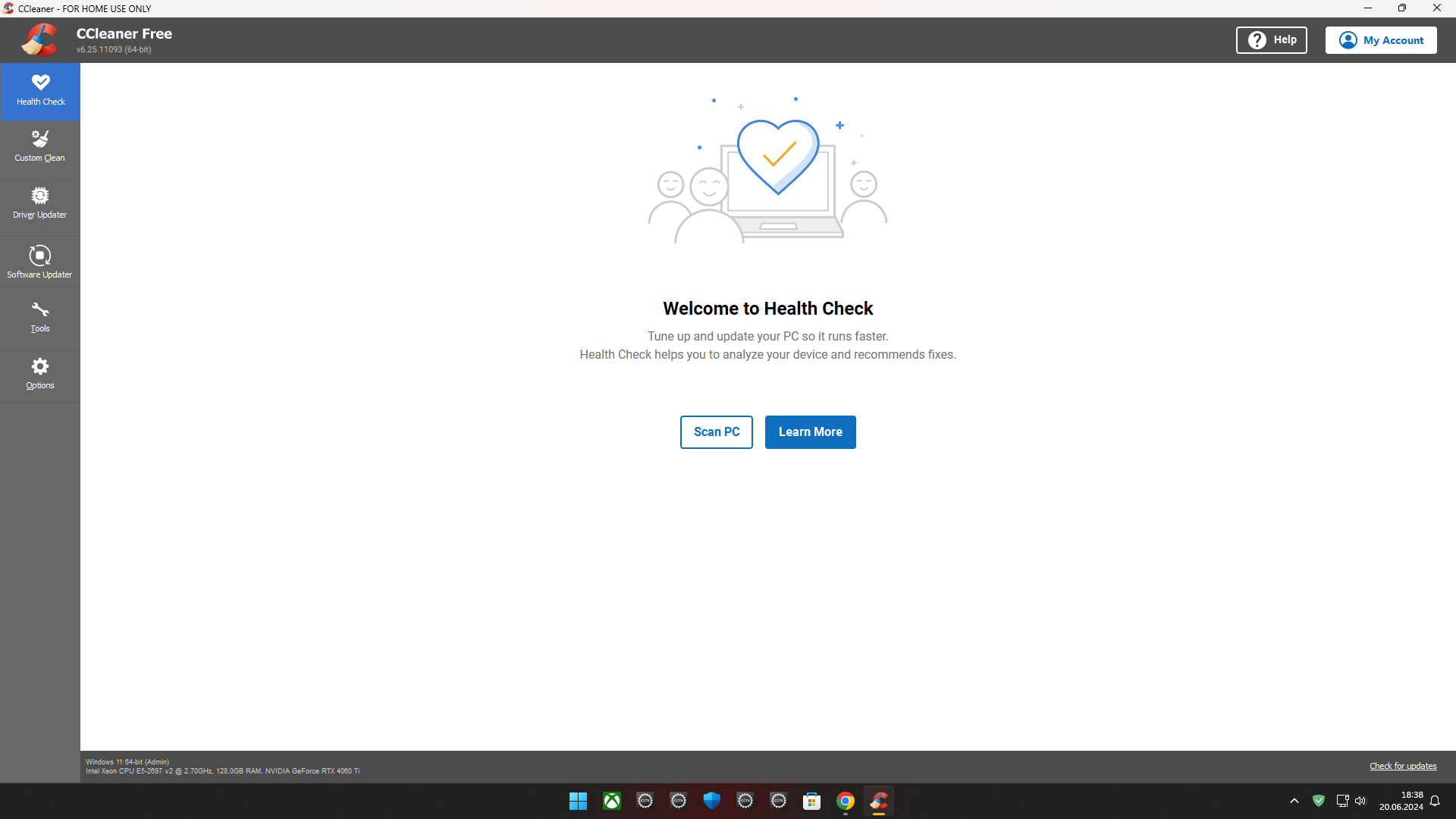Select the Health Check sidebar icon
This screenshot has height=819, width=1456.
coord(39,90)
